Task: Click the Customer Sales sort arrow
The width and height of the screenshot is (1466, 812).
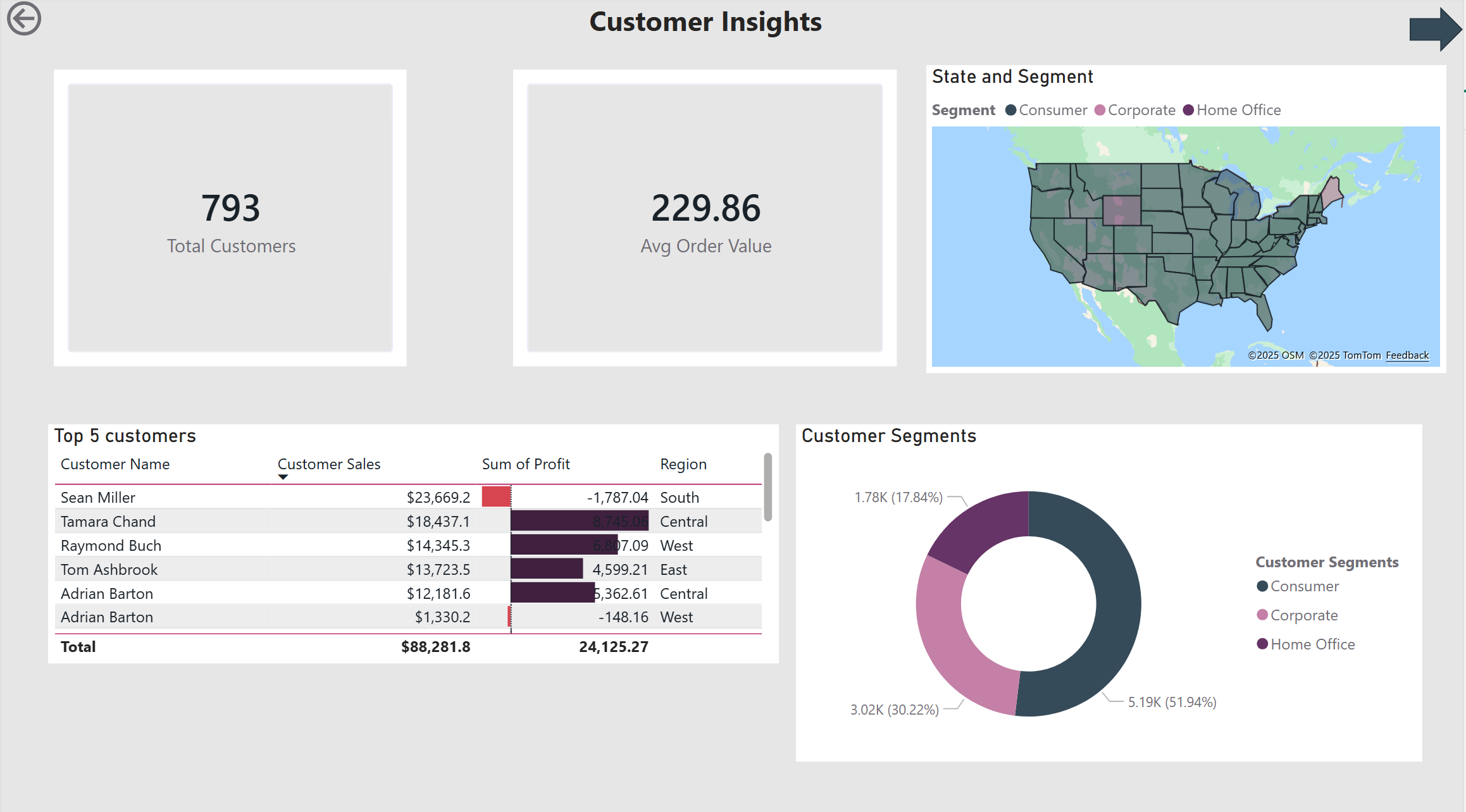Action: (x=283, y=477)
